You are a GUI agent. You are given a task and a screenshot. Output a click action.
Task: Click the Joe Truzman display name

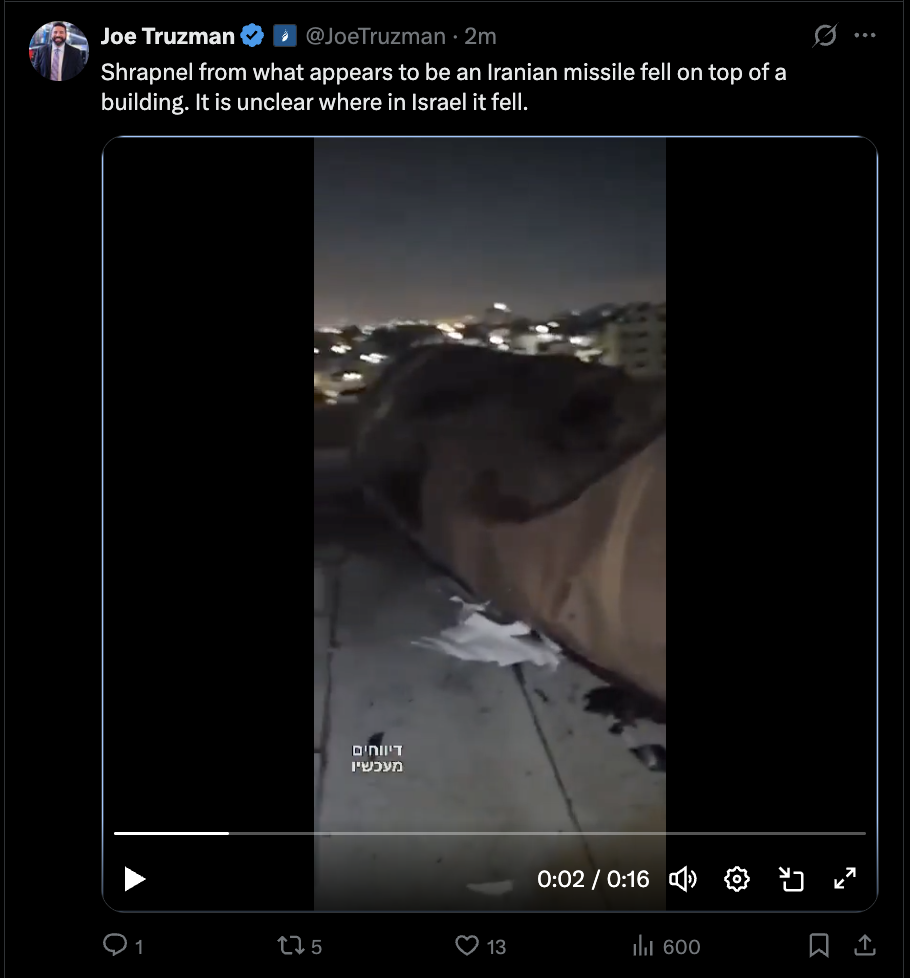pyautogui.click(x=167, y=36)
